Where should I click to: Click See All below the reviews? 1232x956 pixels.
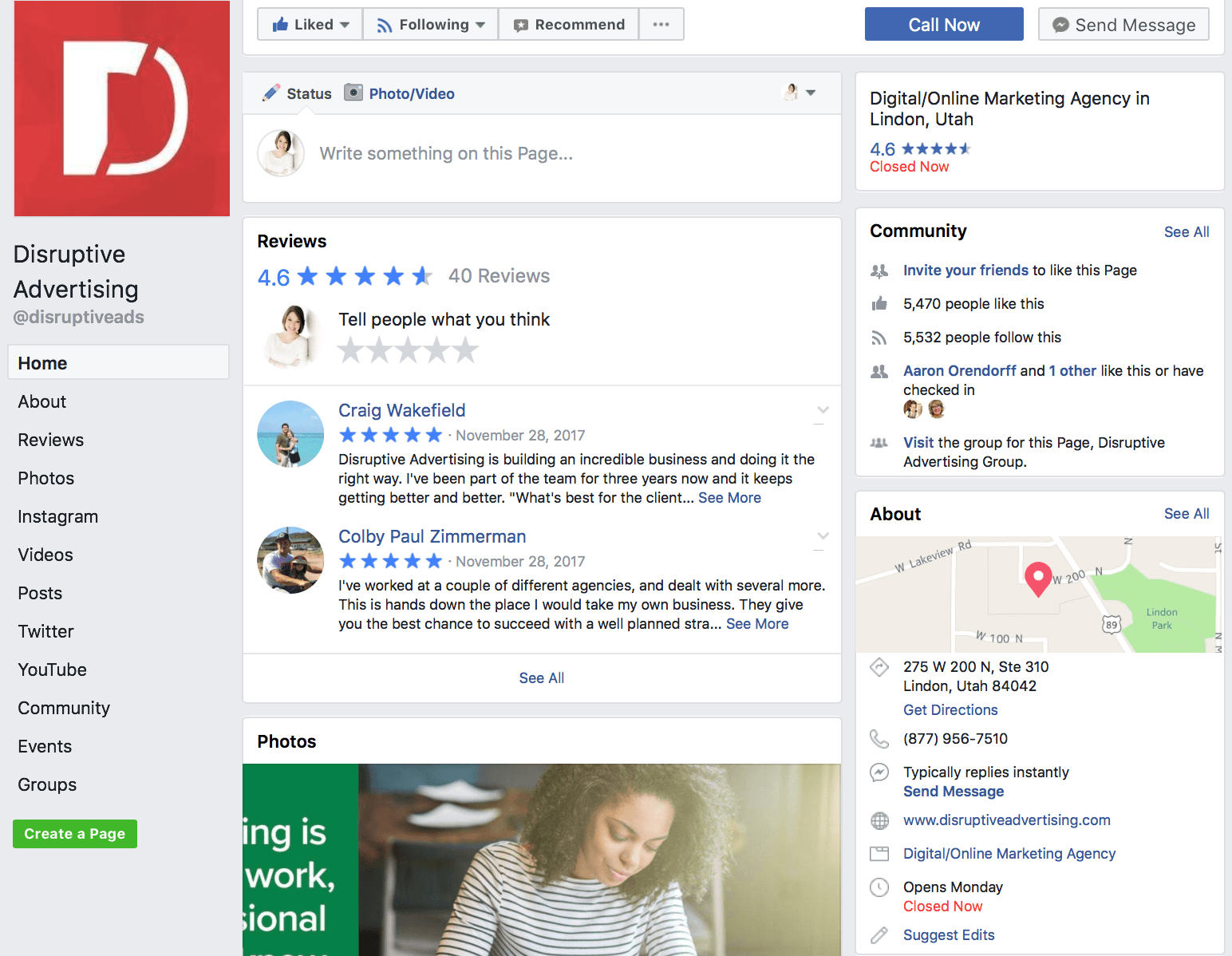pos(542,678)
